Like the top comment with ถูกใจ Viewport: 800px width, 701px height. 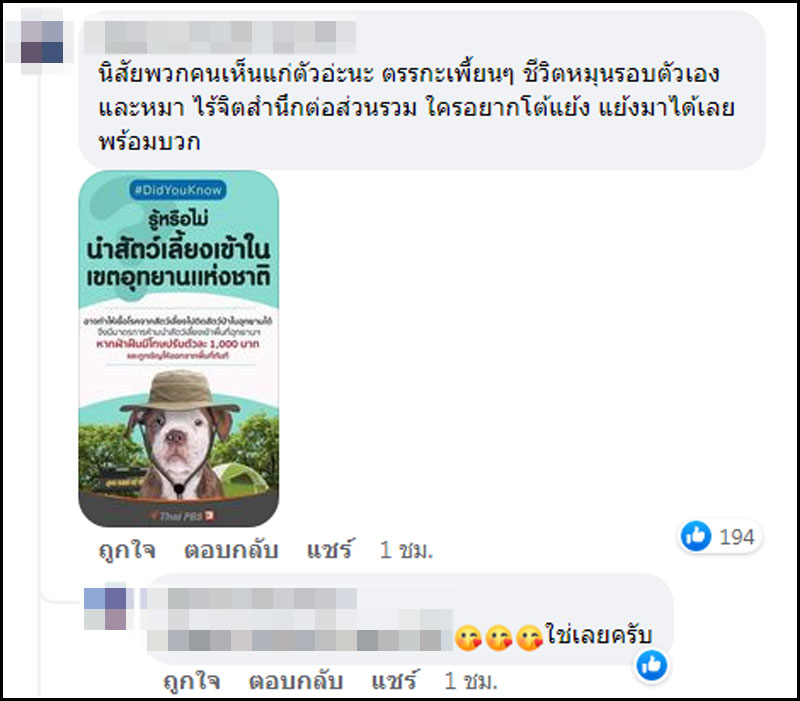(x=127, y=550)
